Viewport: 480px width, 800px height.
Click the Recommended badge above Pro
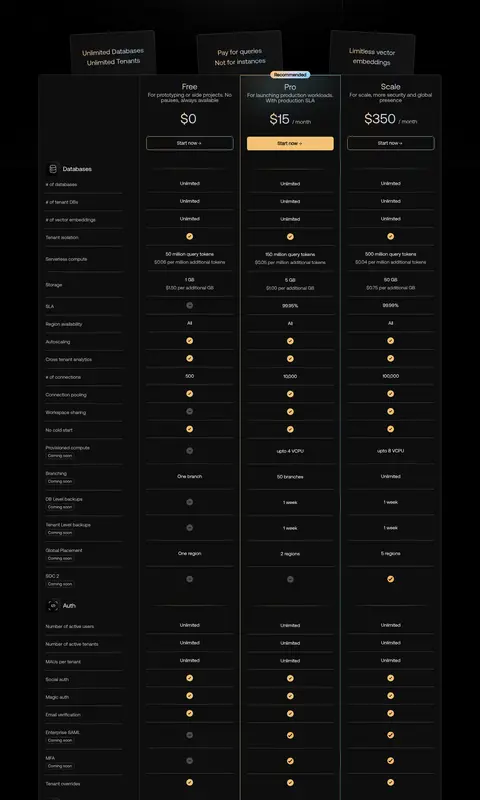pyautogui.click(x=290, y=74)
